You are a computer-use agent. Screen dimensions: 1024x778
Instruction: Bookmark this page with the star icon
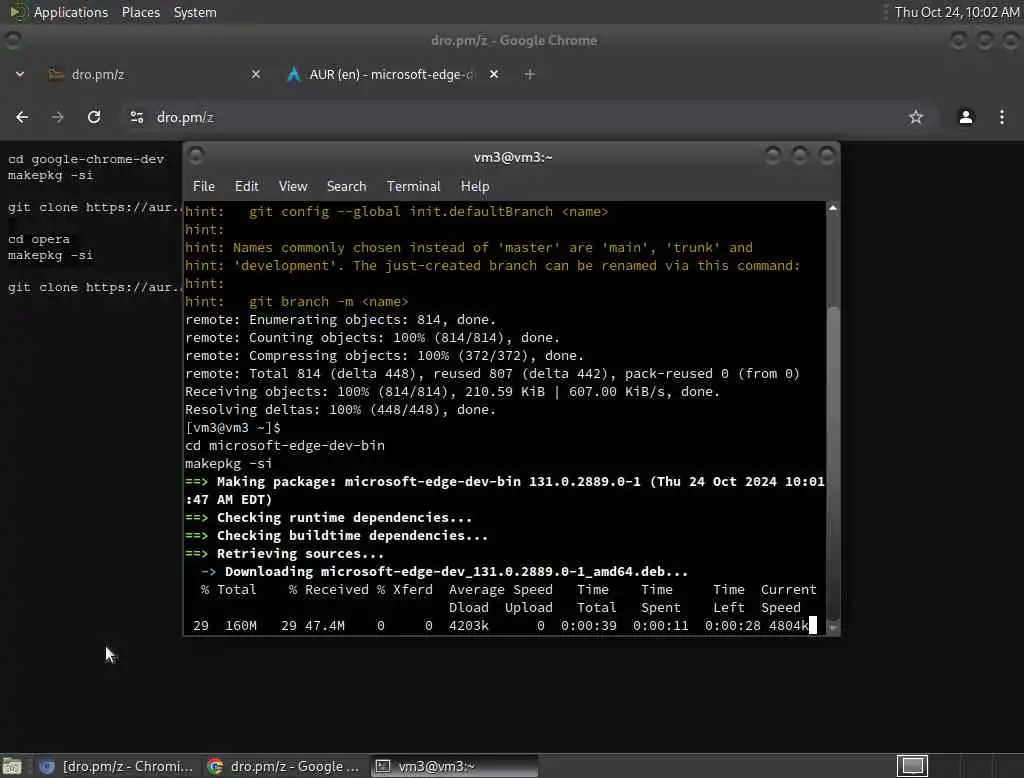pos(916,118)
